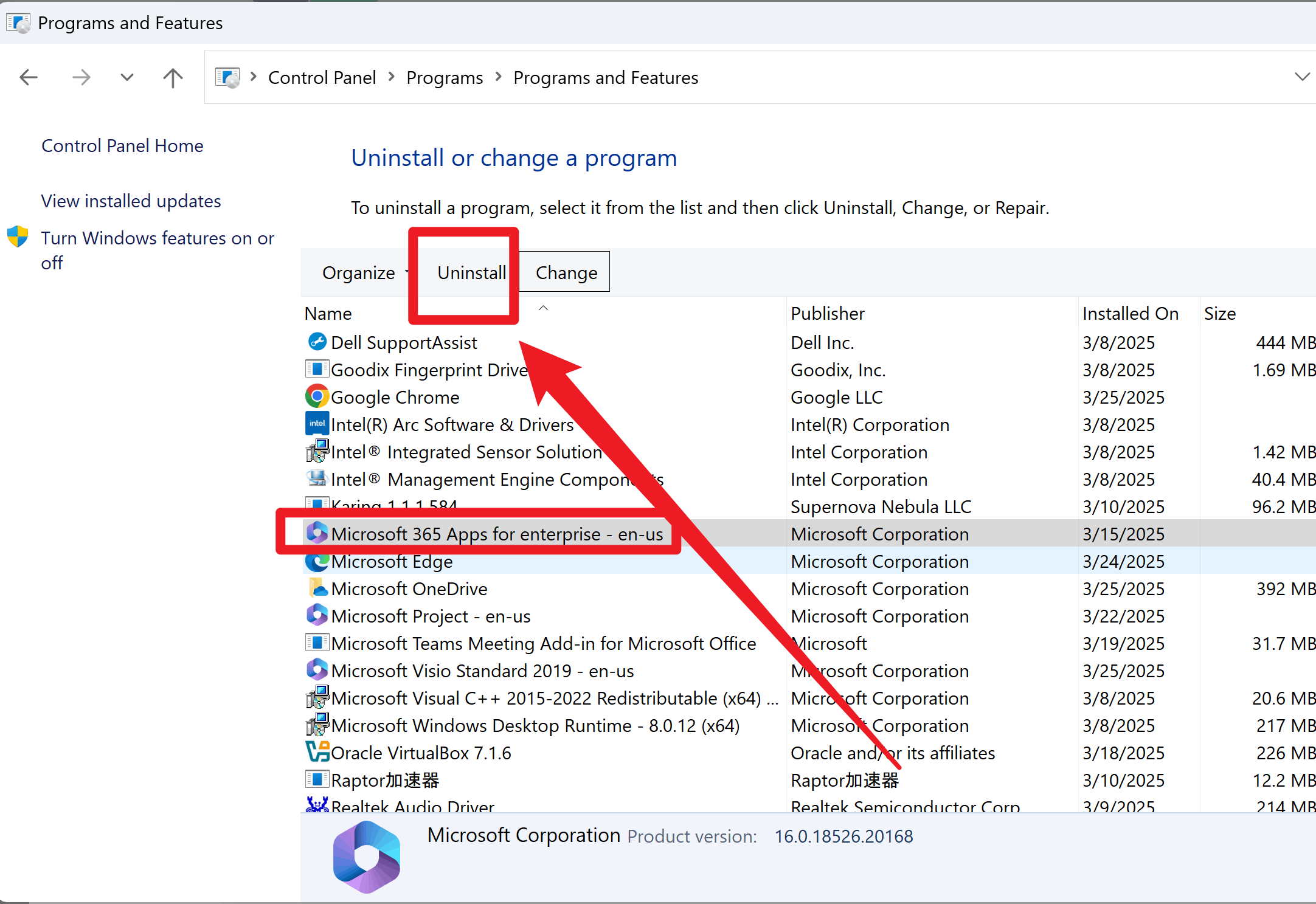Click the Microsoft Edge icon in list
Viewport: 1316px width, 904px height.
(x=317, y=561)
